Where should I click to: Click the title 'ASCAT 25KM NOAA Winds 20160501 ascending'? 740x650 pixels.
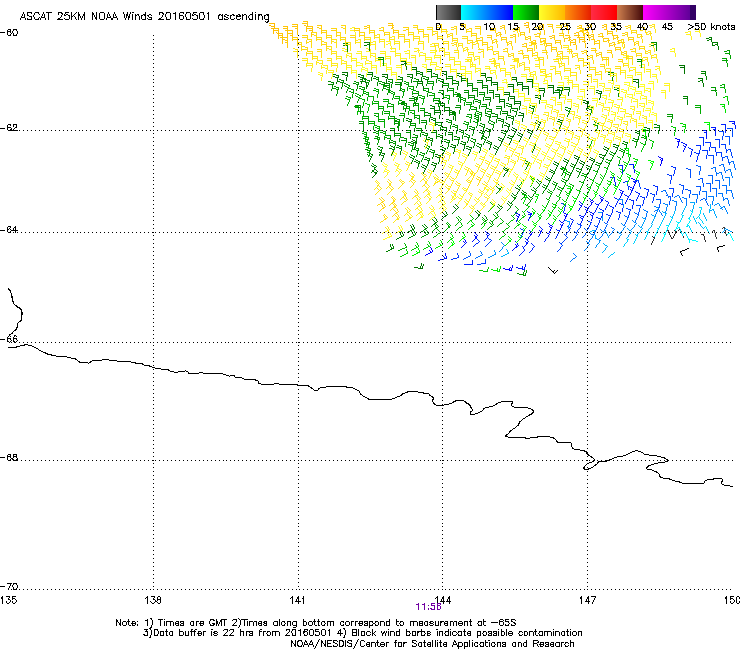(144, 17)
